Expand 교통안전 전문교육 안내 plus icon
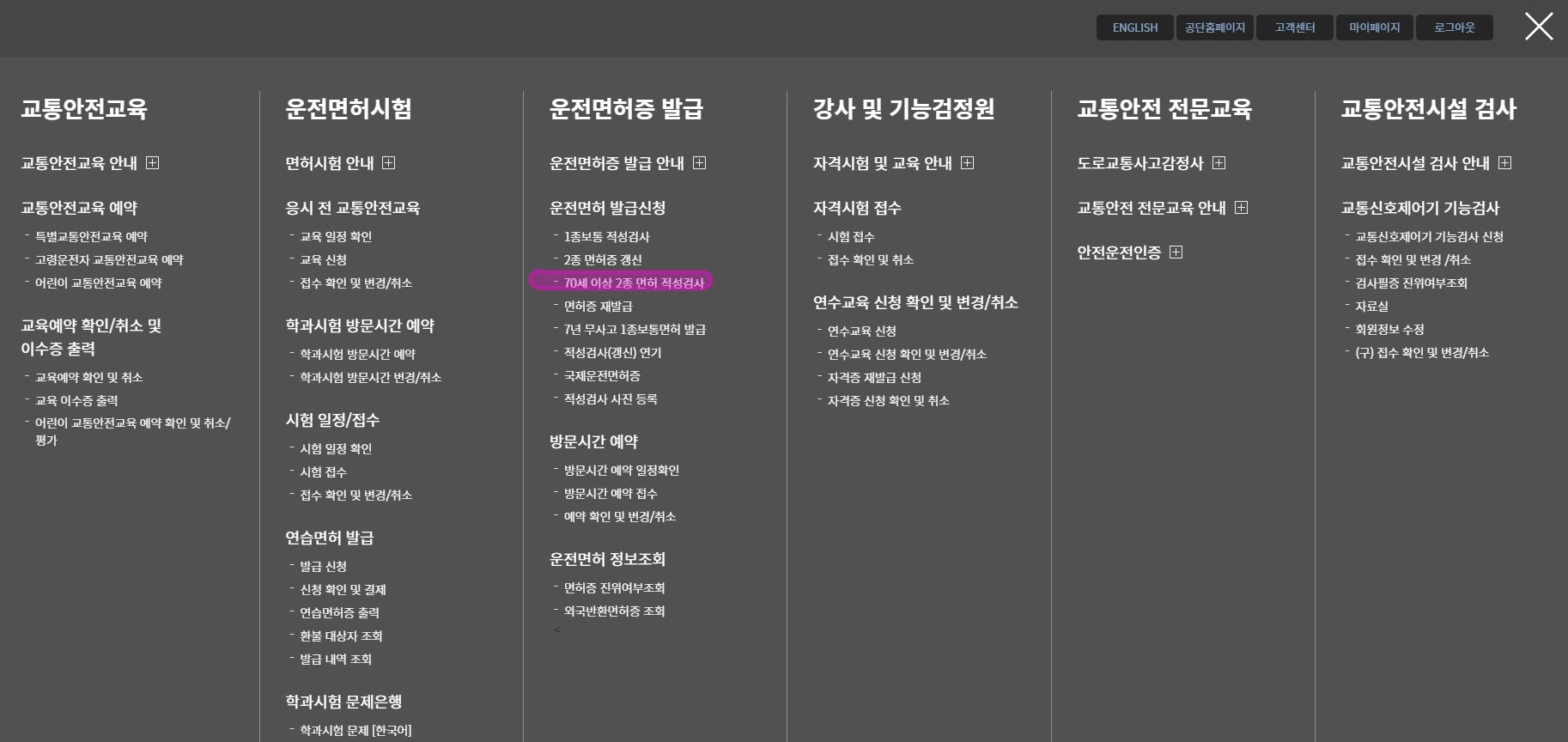Viewport: 1568px width, 742px height. tap(1242, 208)
